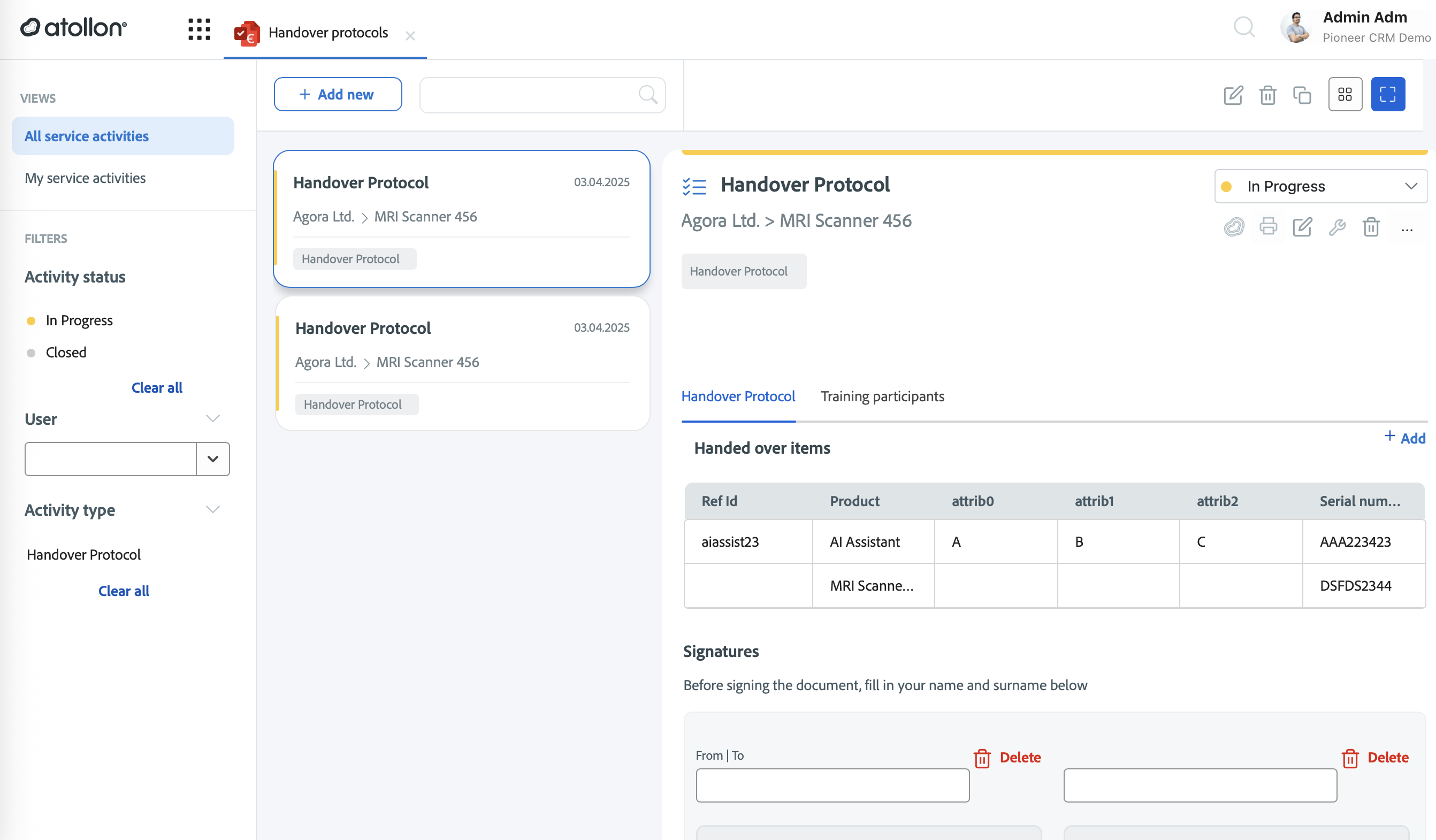1436x840 pixels.
Task: Edit the handover protocol detail
Action: [x=1302, y=227]
